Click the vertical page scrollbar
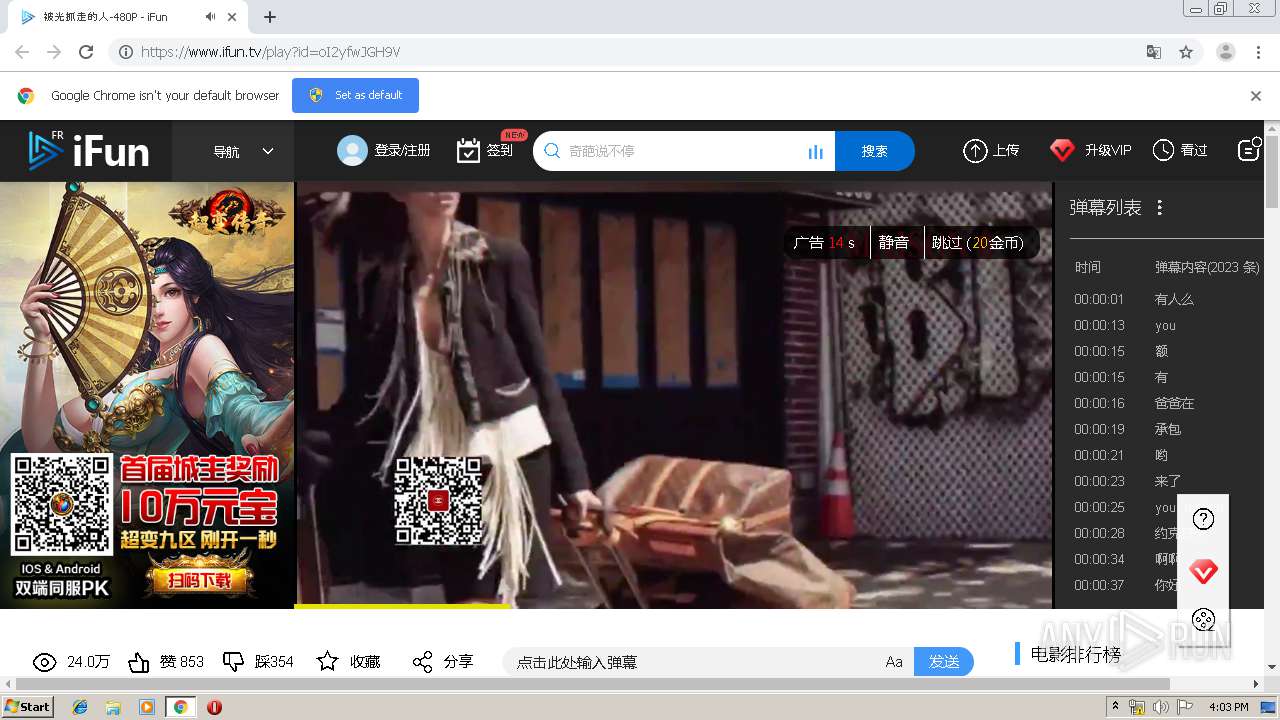Screen dimensions: 1280x720 [1272, 170]
